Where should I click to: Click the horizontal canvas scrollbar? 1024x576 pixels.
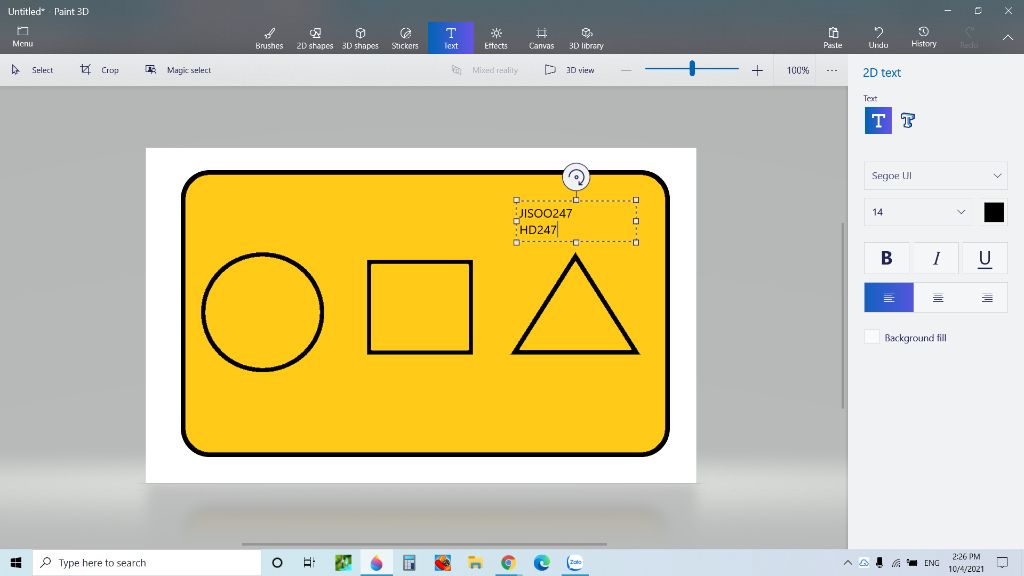pyautogui.click(x=424, y=544)
